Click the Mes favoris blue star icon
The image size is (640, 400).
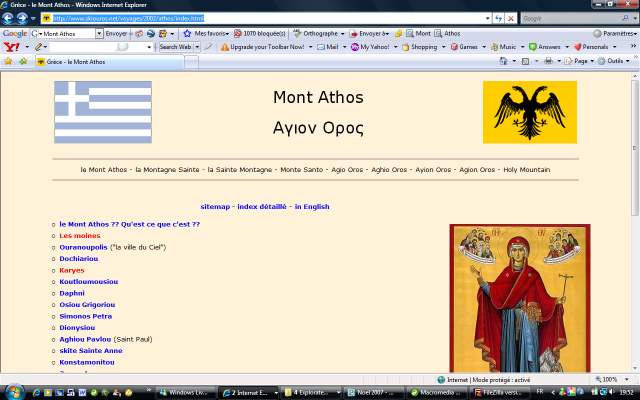click(x=187, y=33)
